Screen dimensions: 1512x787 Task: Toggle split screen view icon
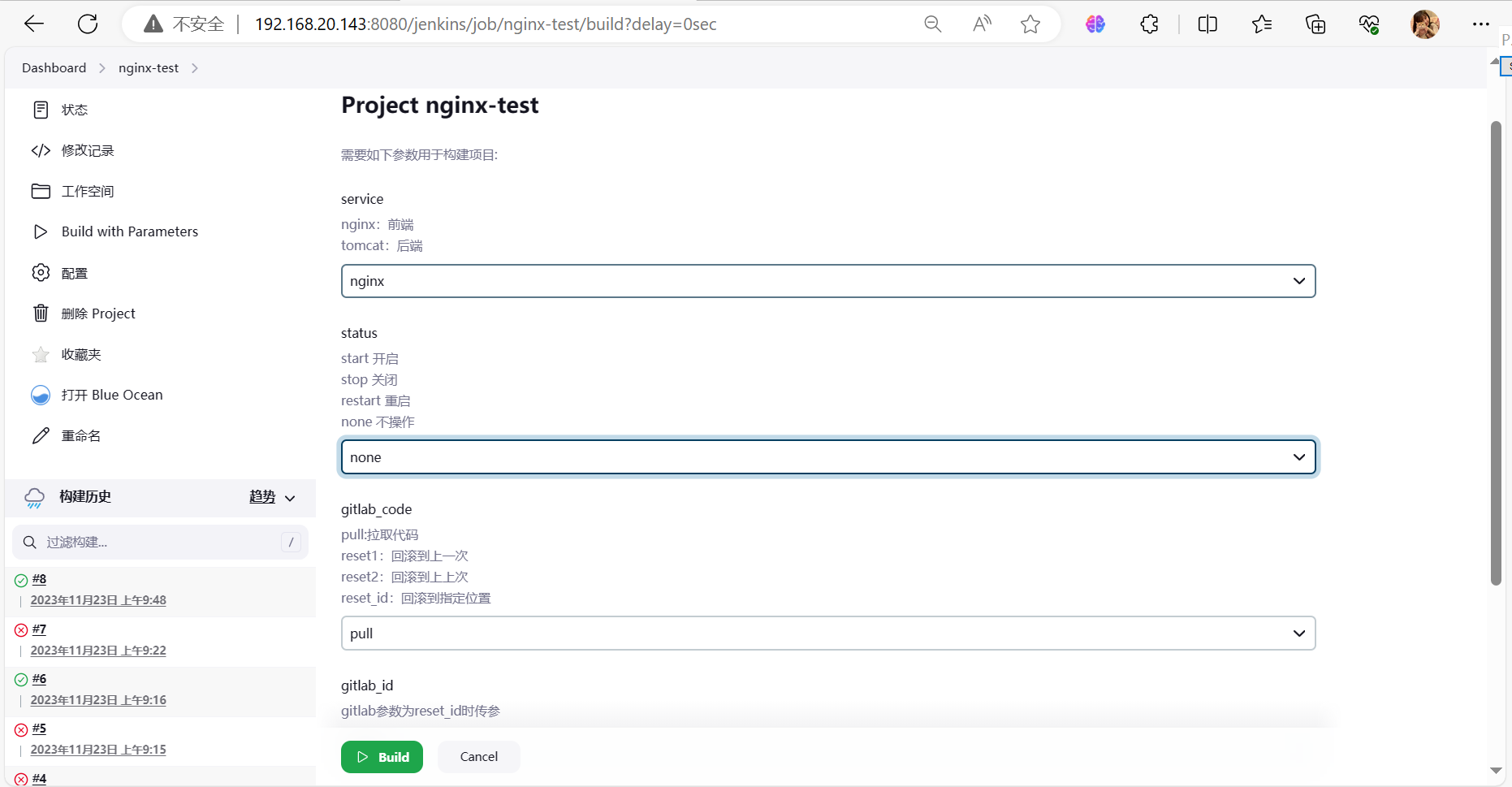1207,24
